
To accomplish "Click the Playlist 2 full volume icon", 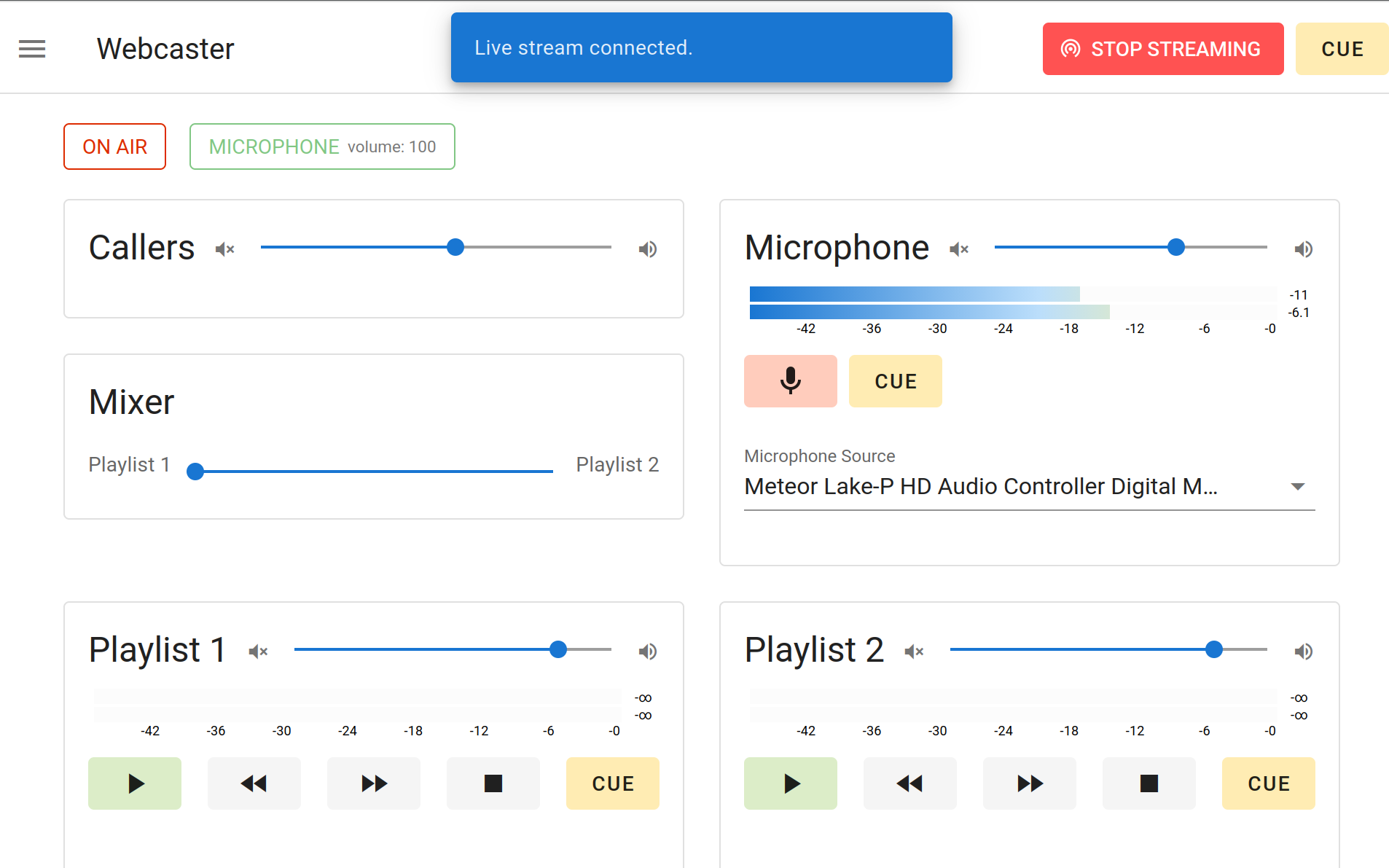I will (1304, 652).
